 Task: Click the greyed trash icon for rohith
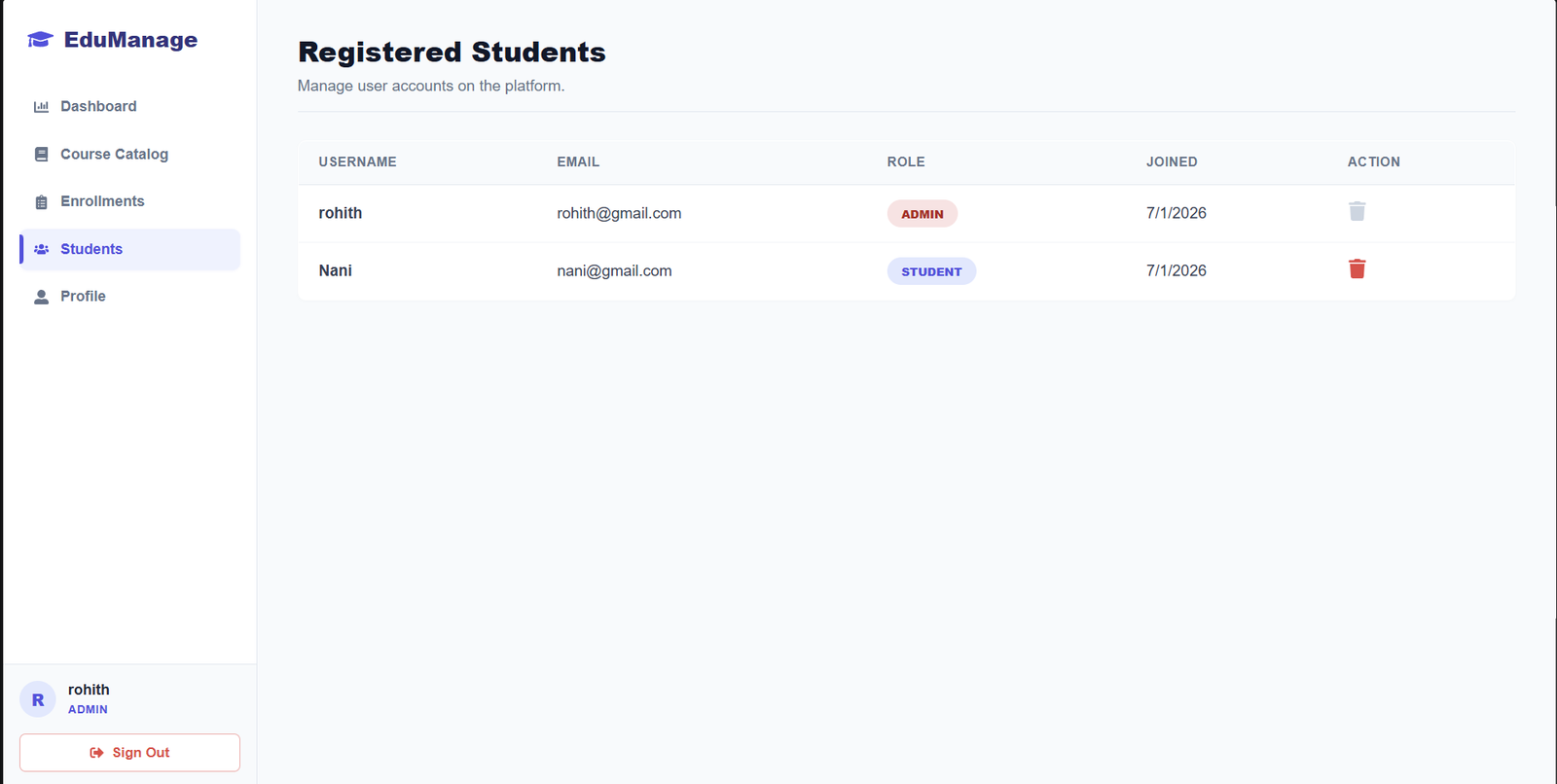click(1357, 212)
